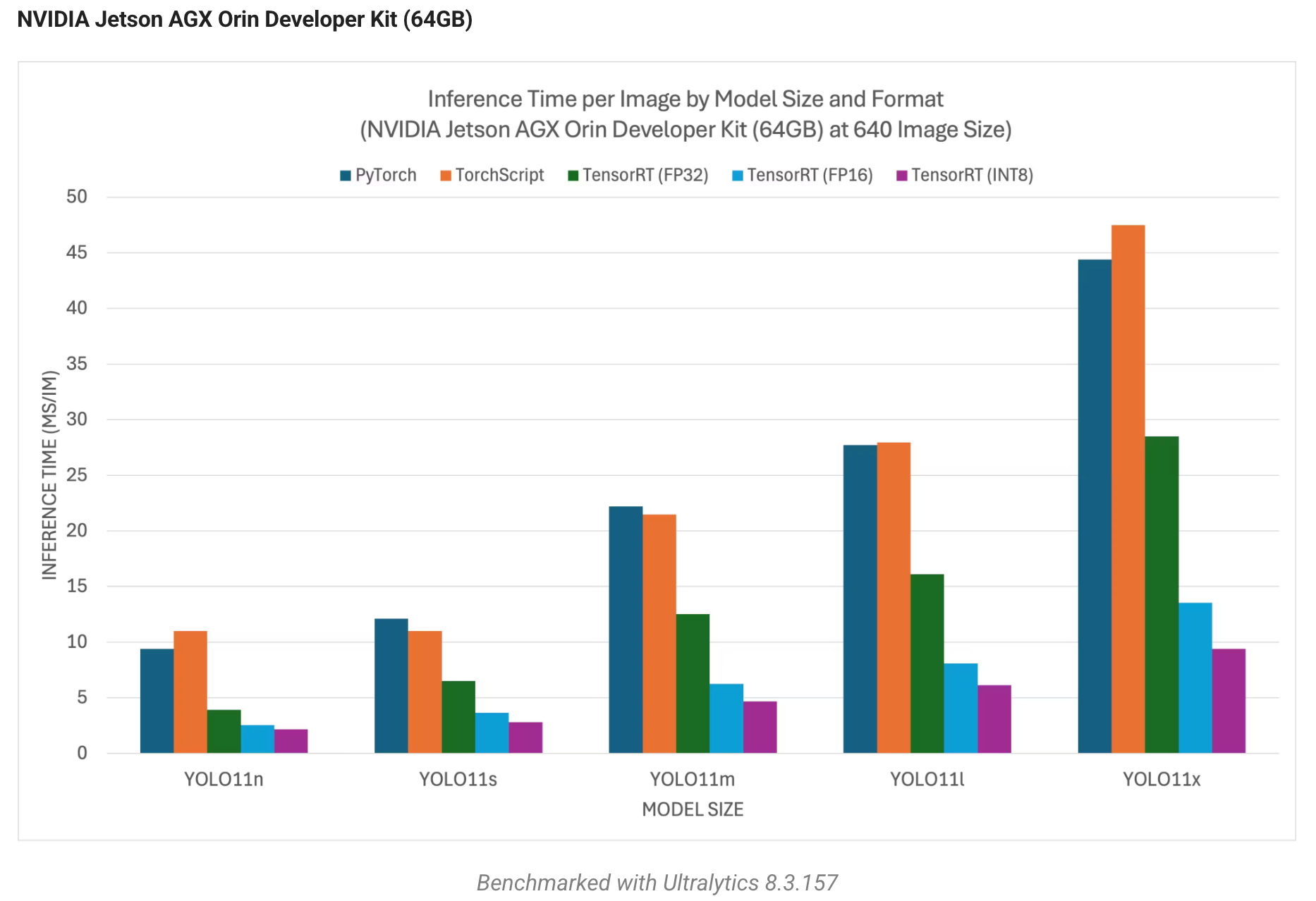Click the YOLO11s TensorRT INT8 purple bar

click(526, 737)
